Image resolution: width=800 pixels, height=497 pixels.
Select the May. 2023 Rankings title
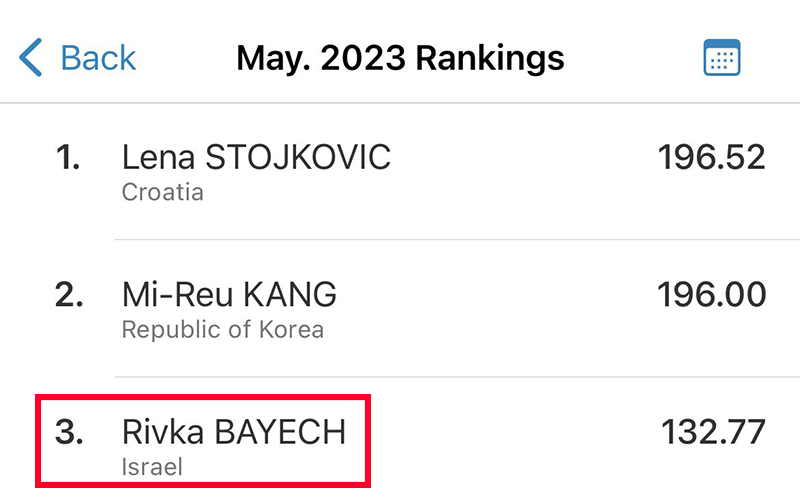(401, 58)
